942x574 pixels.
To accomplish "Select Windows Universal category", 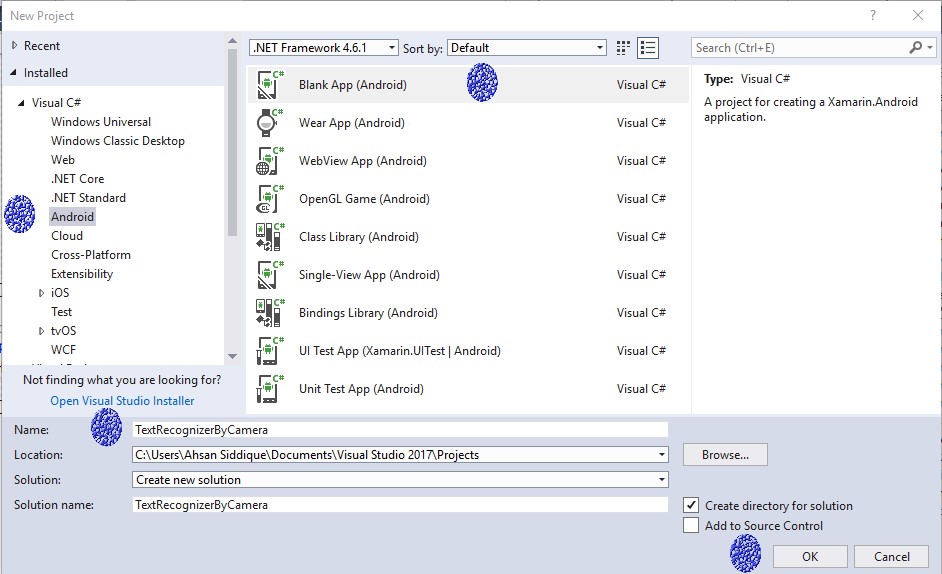I will 101,121.
